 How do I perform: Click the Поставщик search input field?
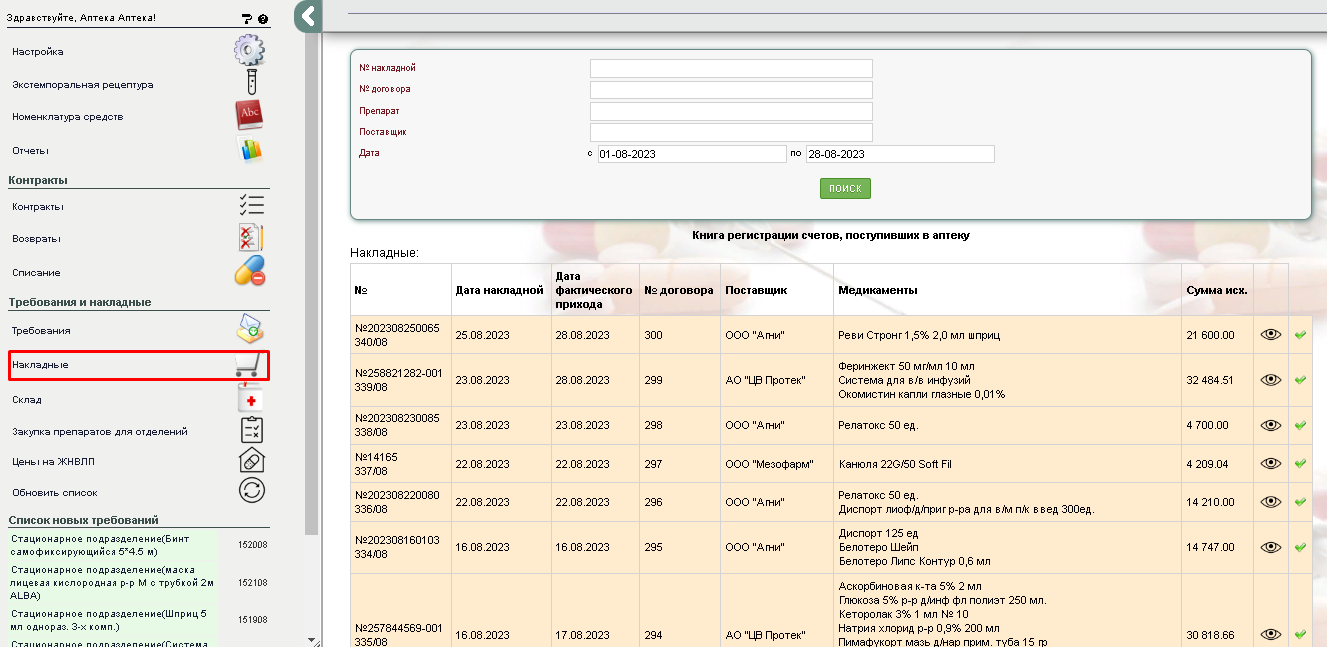731,132
